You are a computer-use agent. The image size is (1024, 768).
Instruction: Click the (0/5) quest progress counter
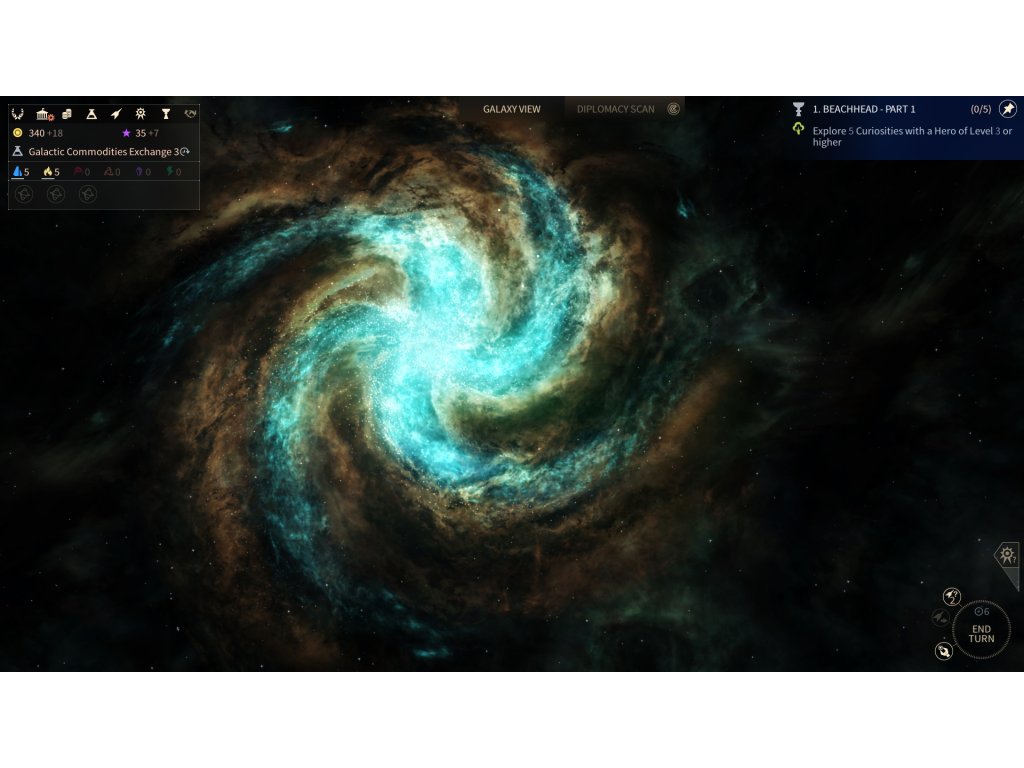tap(981, 109)
